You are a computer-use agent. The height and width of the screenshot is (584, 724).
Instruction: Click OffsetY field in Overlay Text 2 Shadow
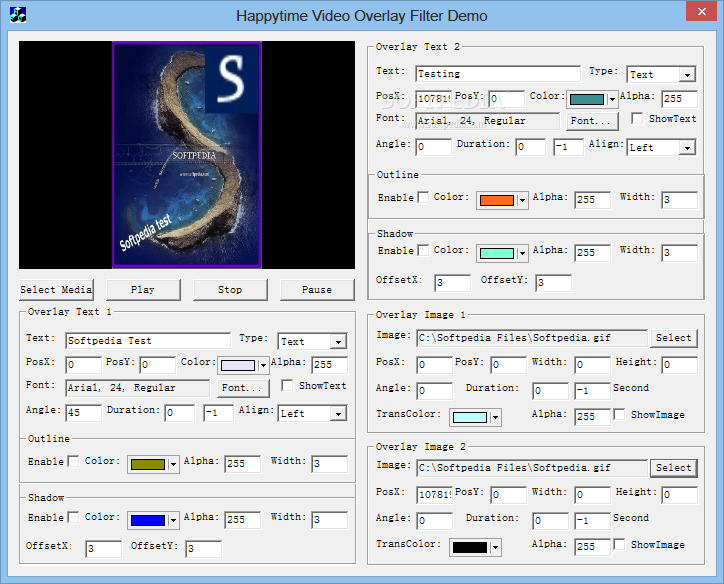(554, 283)
